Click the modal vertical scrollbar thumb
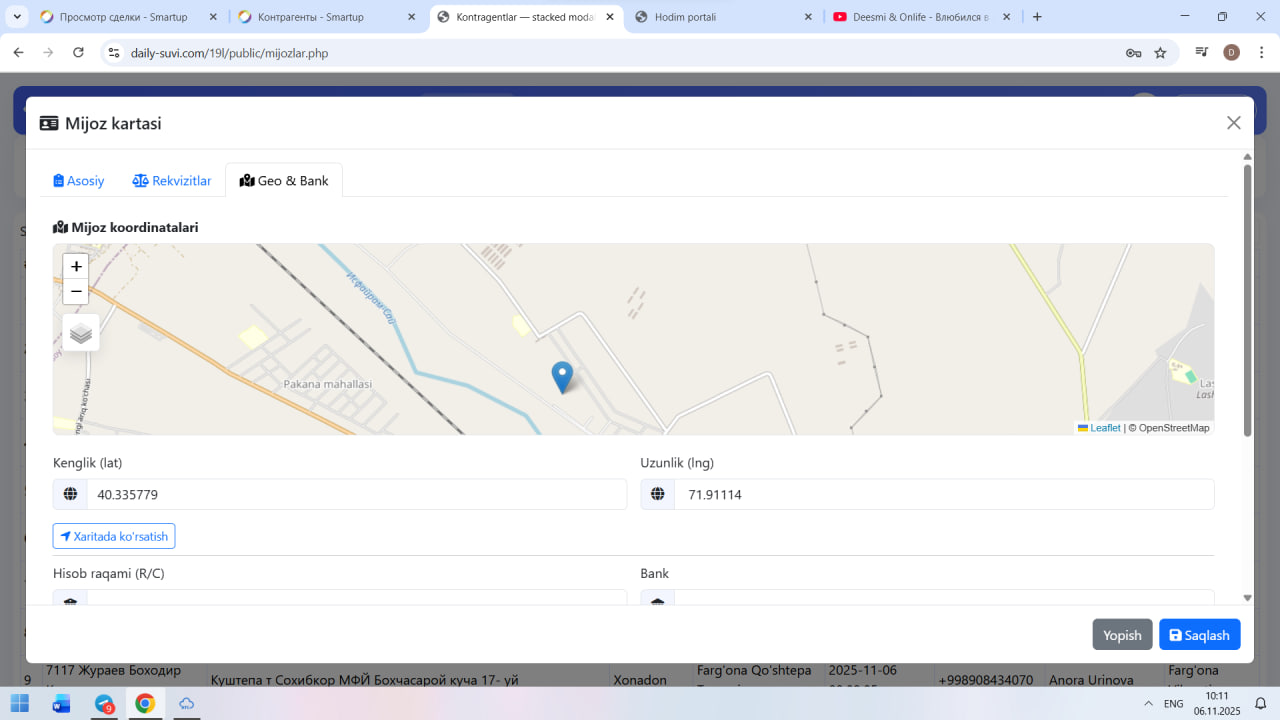Image resolution: width=1280 pixels, height=720 pixels. (1247, 300)
